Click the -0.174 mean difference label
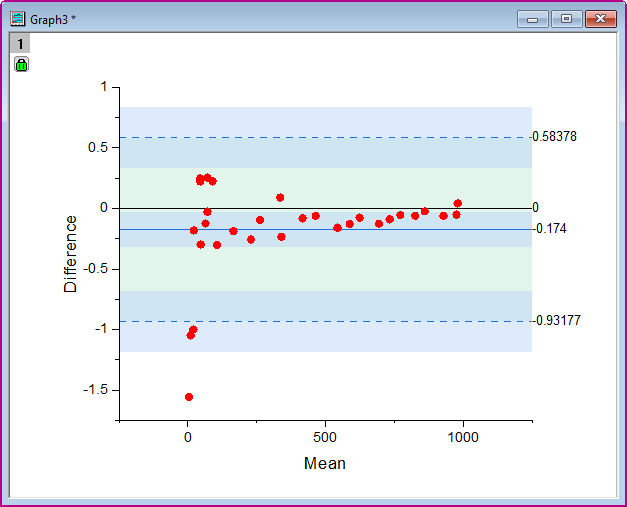 [550, 229]
